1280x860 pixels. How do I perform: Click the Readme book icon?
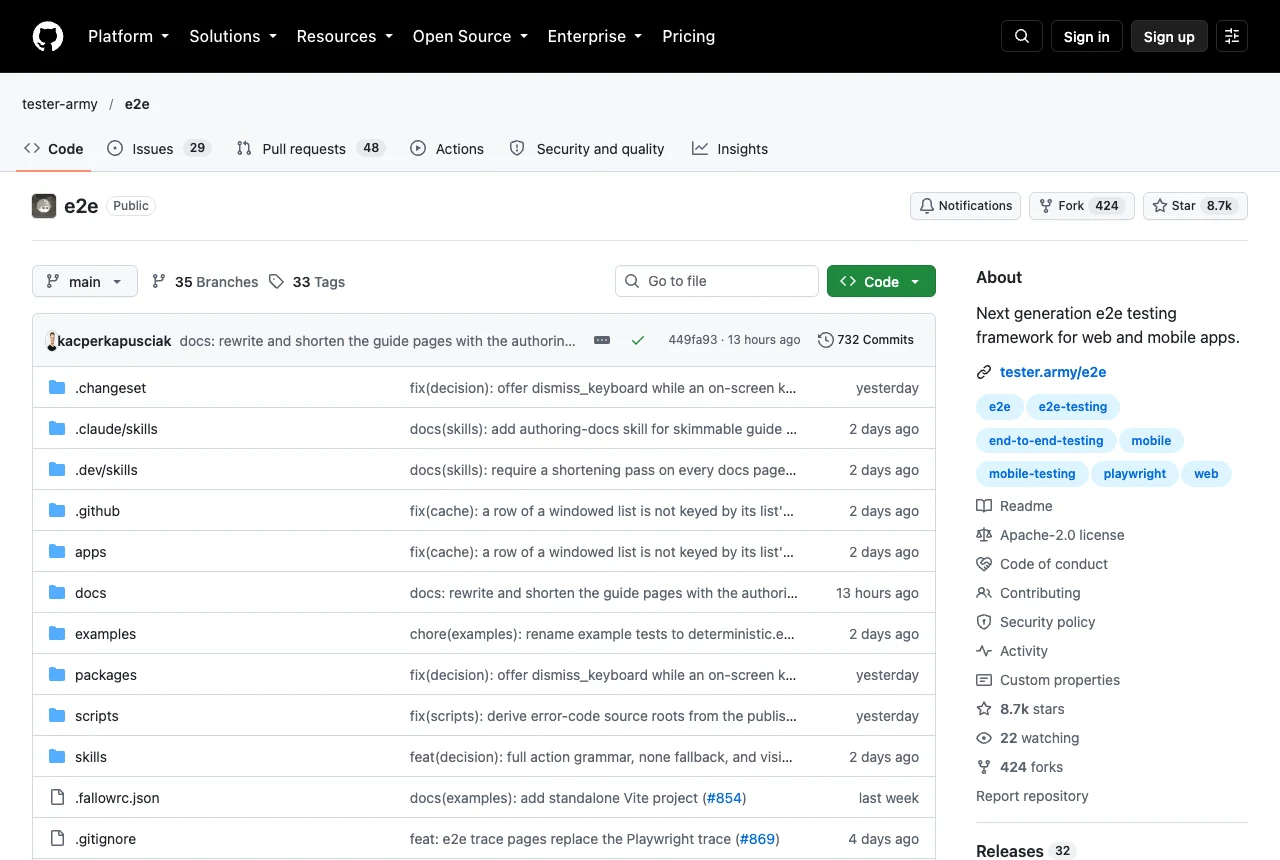pos(984,506)
